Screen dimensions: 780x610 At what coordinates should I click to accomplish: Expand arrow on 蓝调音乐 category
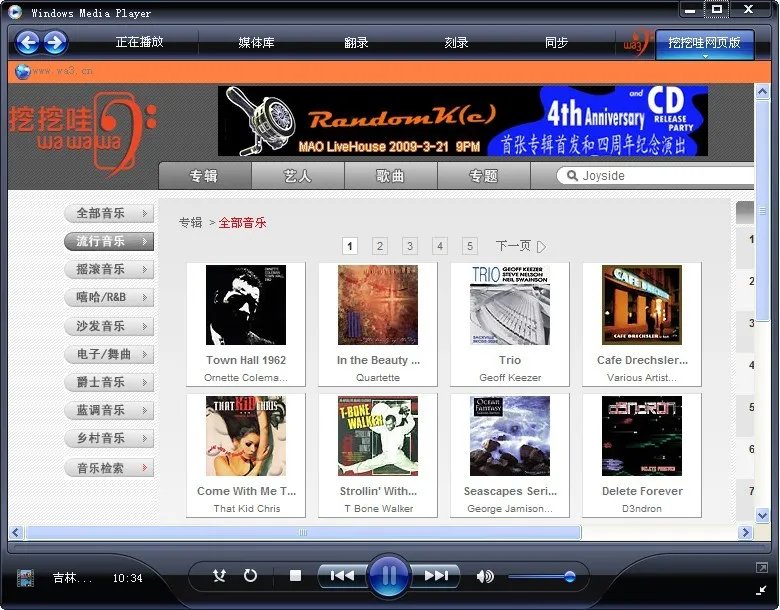[x=144, y=410]
